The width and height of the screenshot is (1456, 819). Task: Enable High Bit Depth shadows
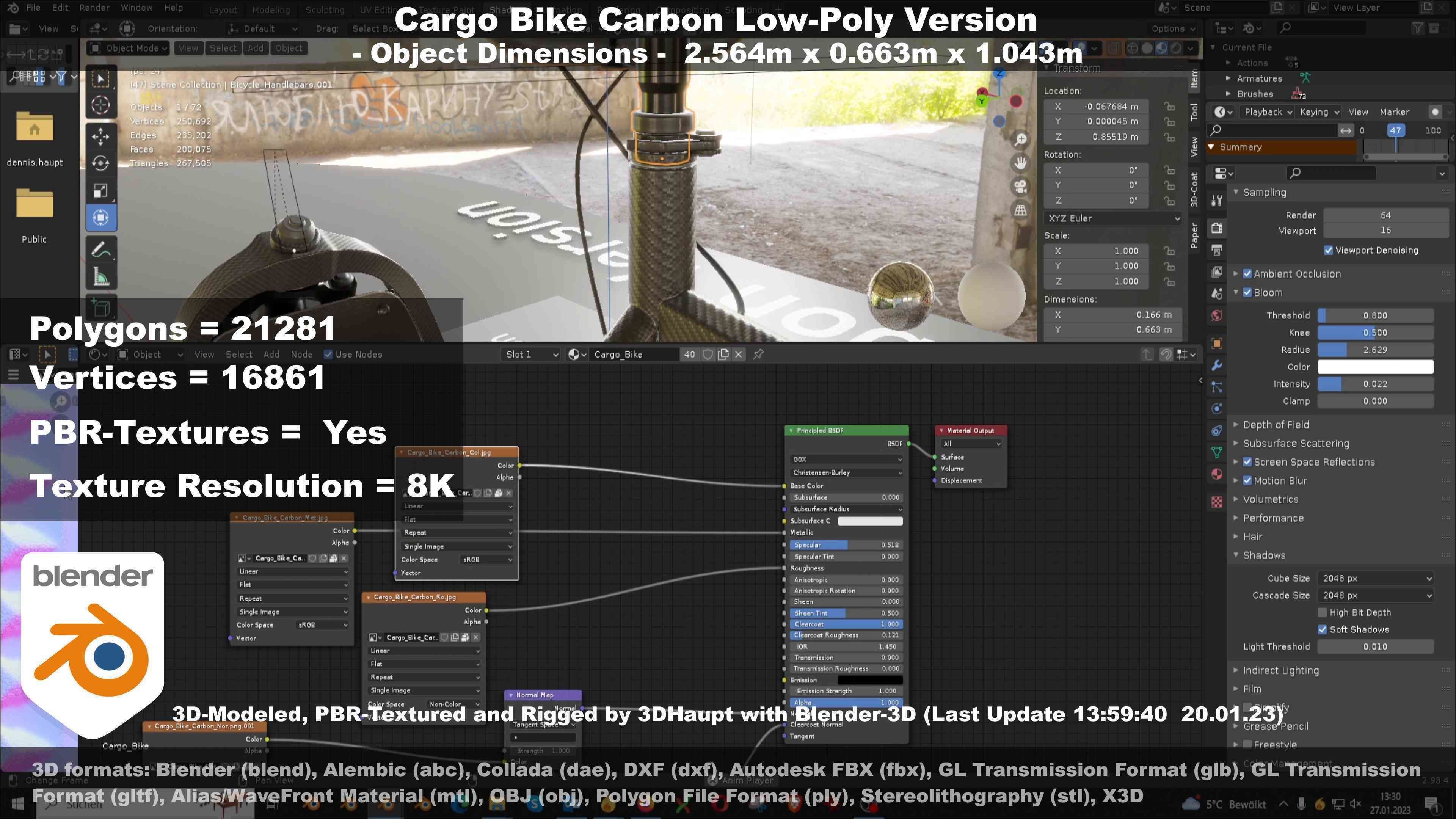click(1322, 612)
